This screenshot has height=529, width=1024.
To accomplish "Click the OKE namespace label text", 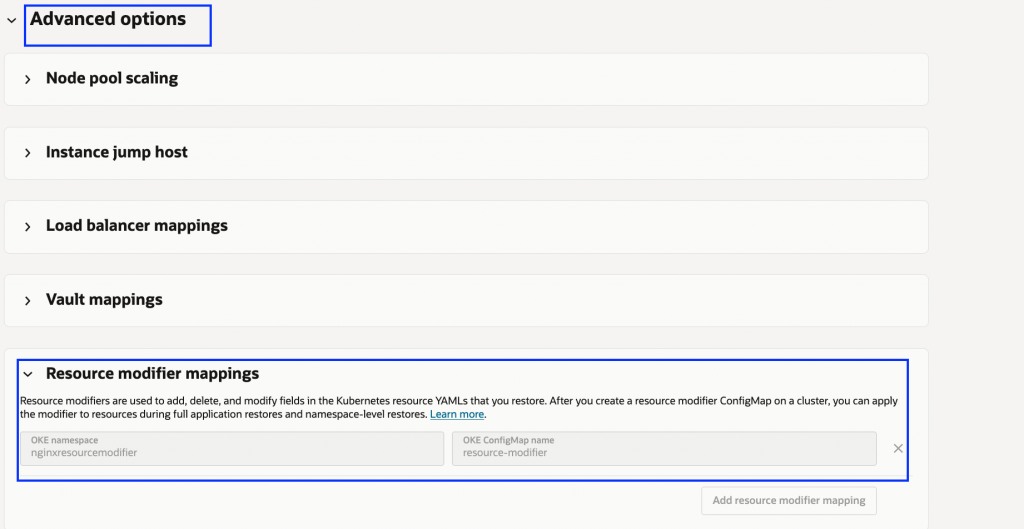I will pos(64,440).
